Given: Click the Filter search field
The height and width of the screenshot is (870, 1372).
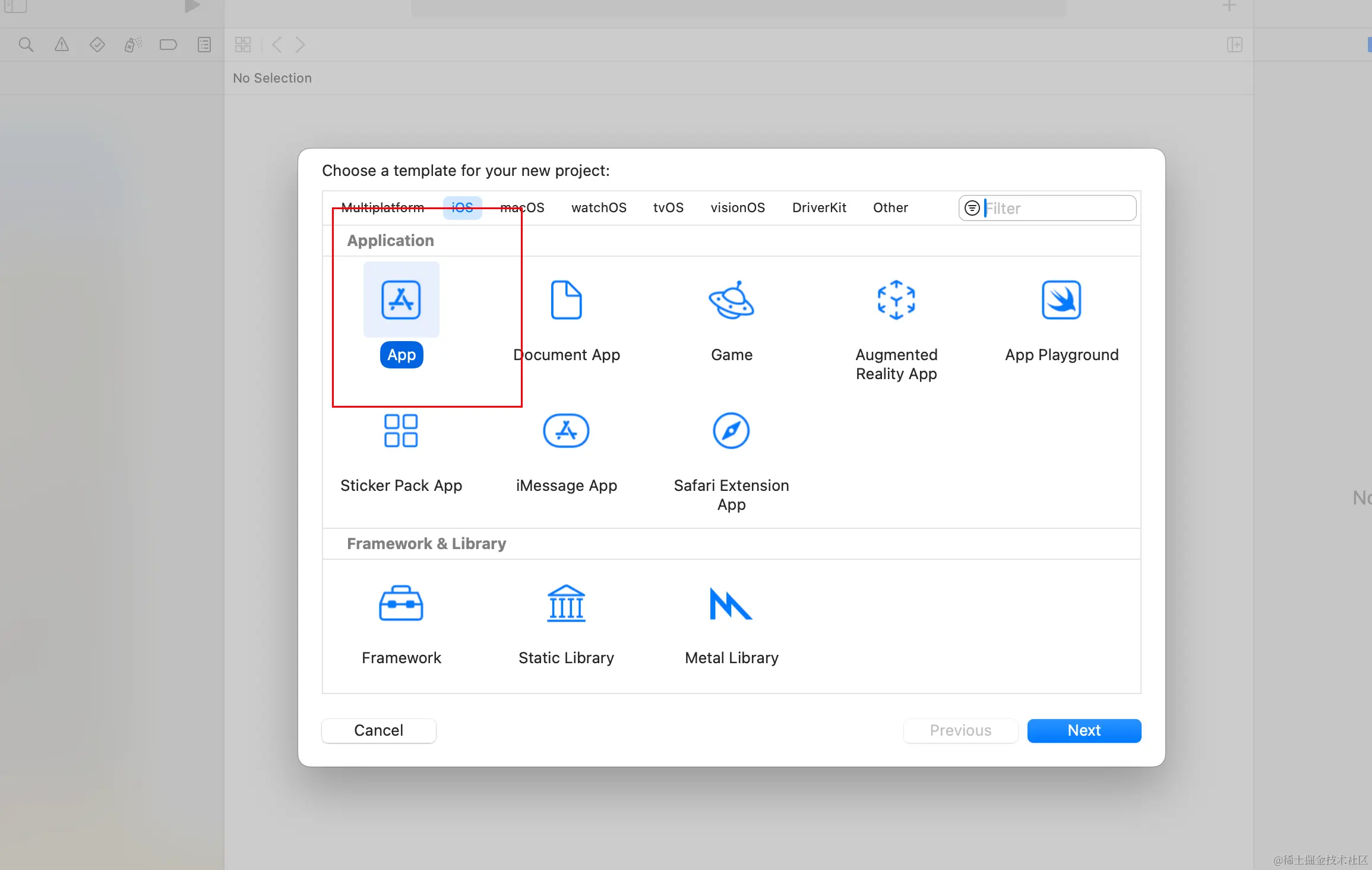Looking at the screenshot, I should 1057,208.
